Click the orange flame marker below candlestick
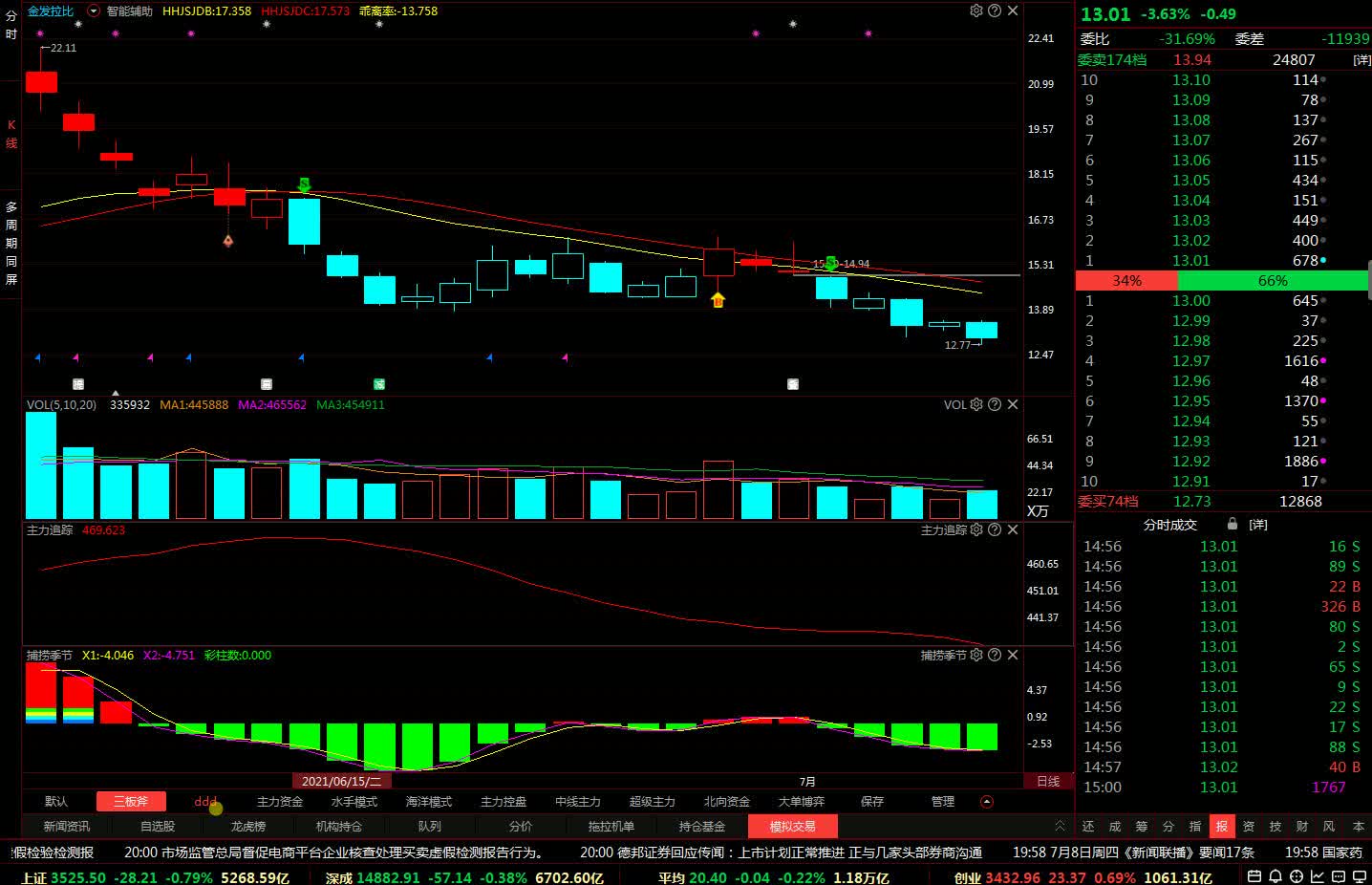The width and height of the screenshot is (1372, 885). pos(228,241)
